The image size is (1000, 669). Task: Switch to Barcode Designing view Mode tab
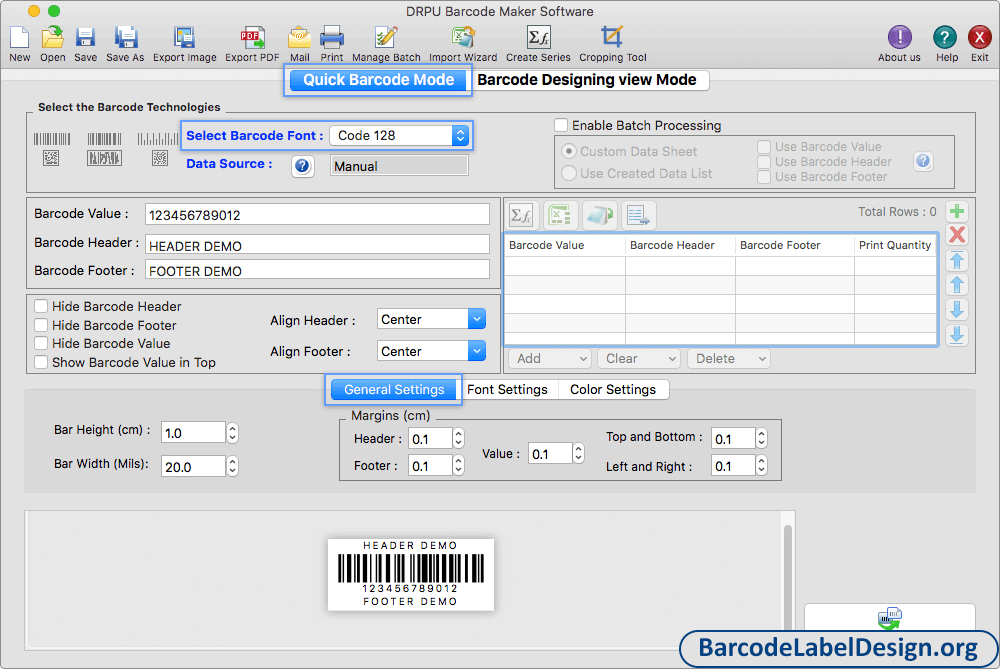click(587, 80)
